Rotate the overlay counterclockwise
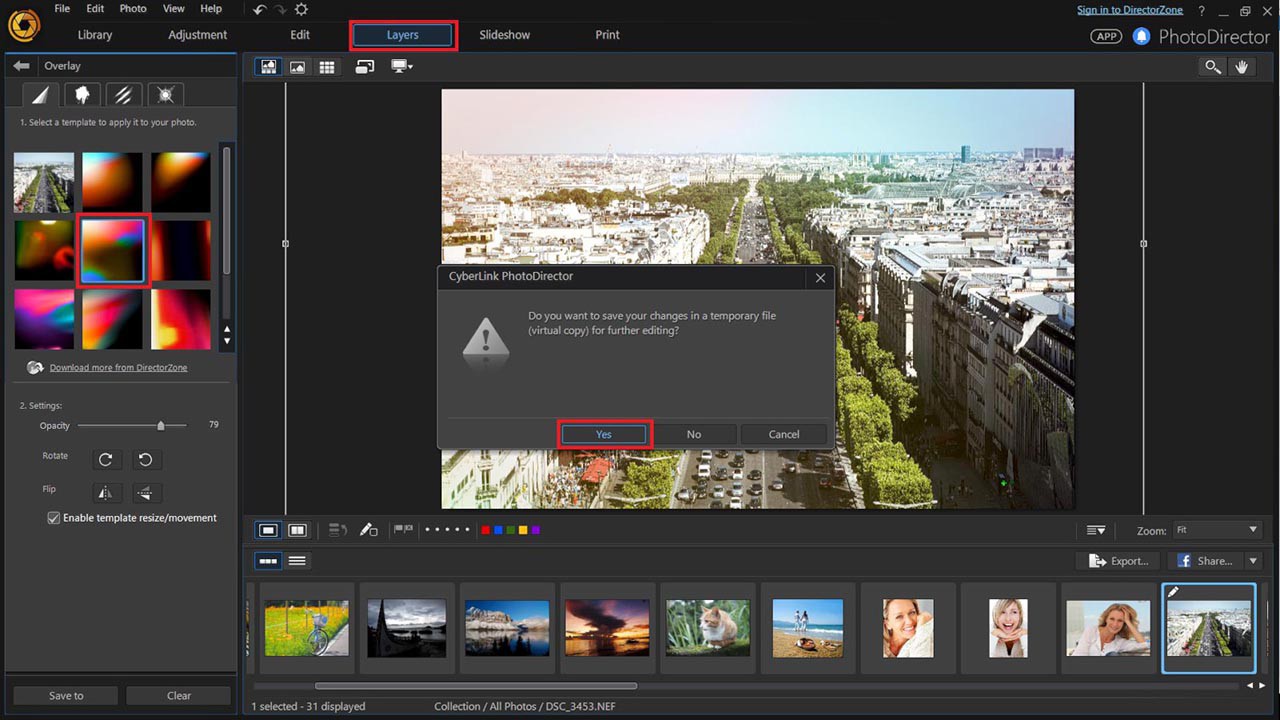This screenshot has height=720, width=1280. coord(146,460)
